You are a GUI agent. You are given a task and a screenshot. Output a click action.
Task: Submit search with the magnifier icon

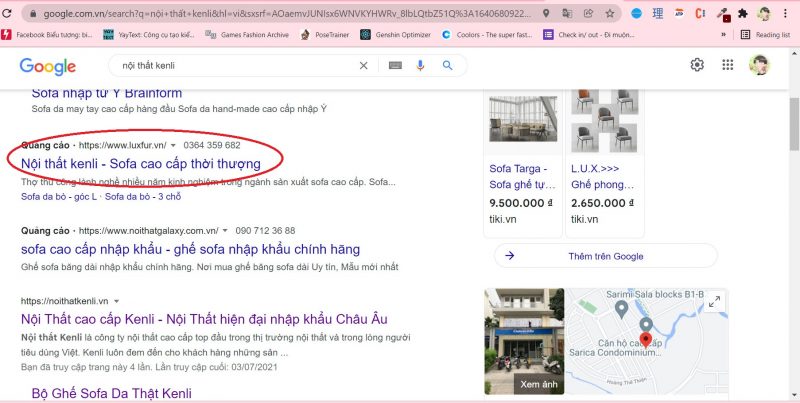pyautogui.click(x=447, y=65)
